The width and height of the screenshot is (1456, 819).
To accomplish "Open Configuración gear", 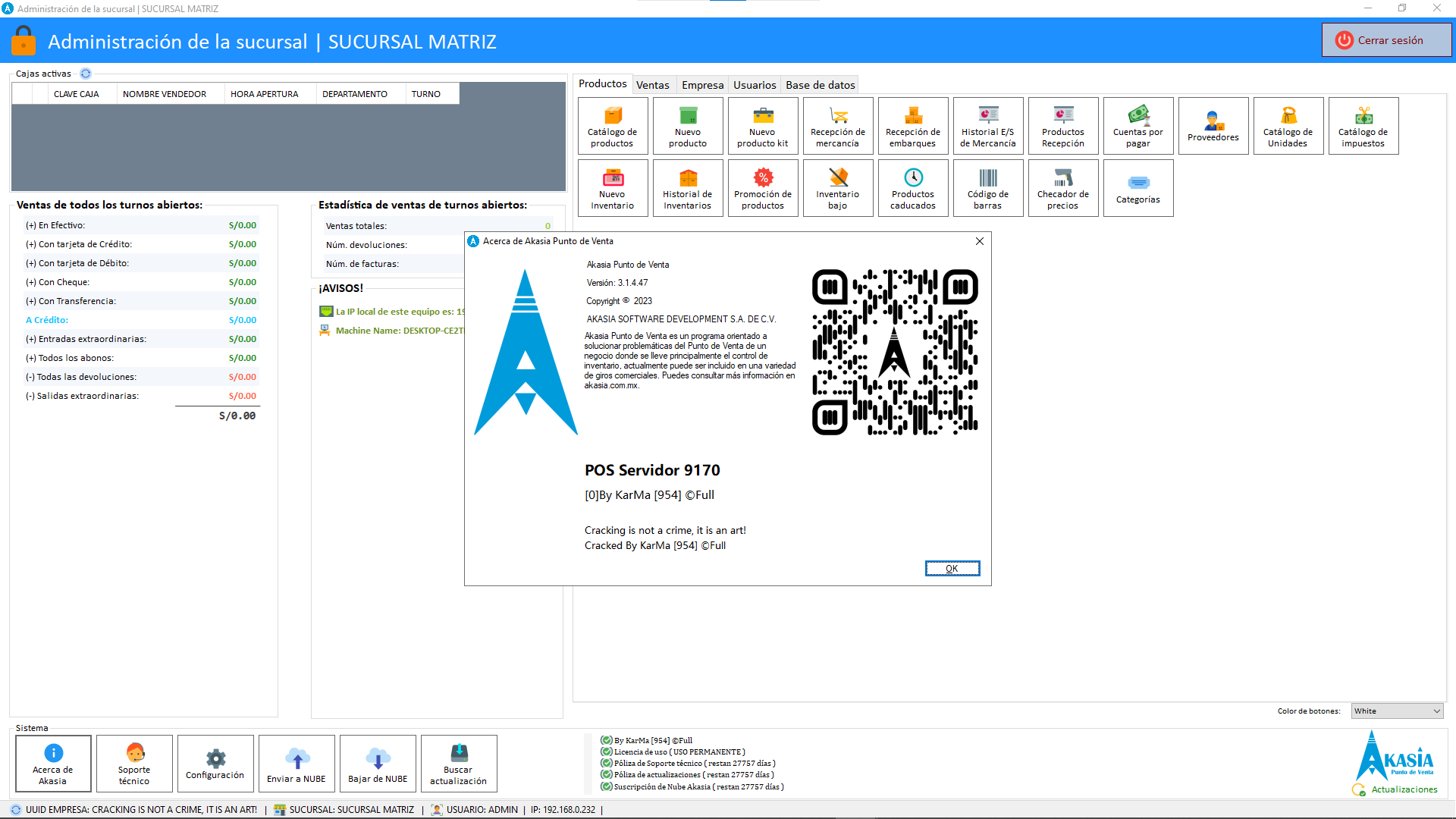I will 215,764.
